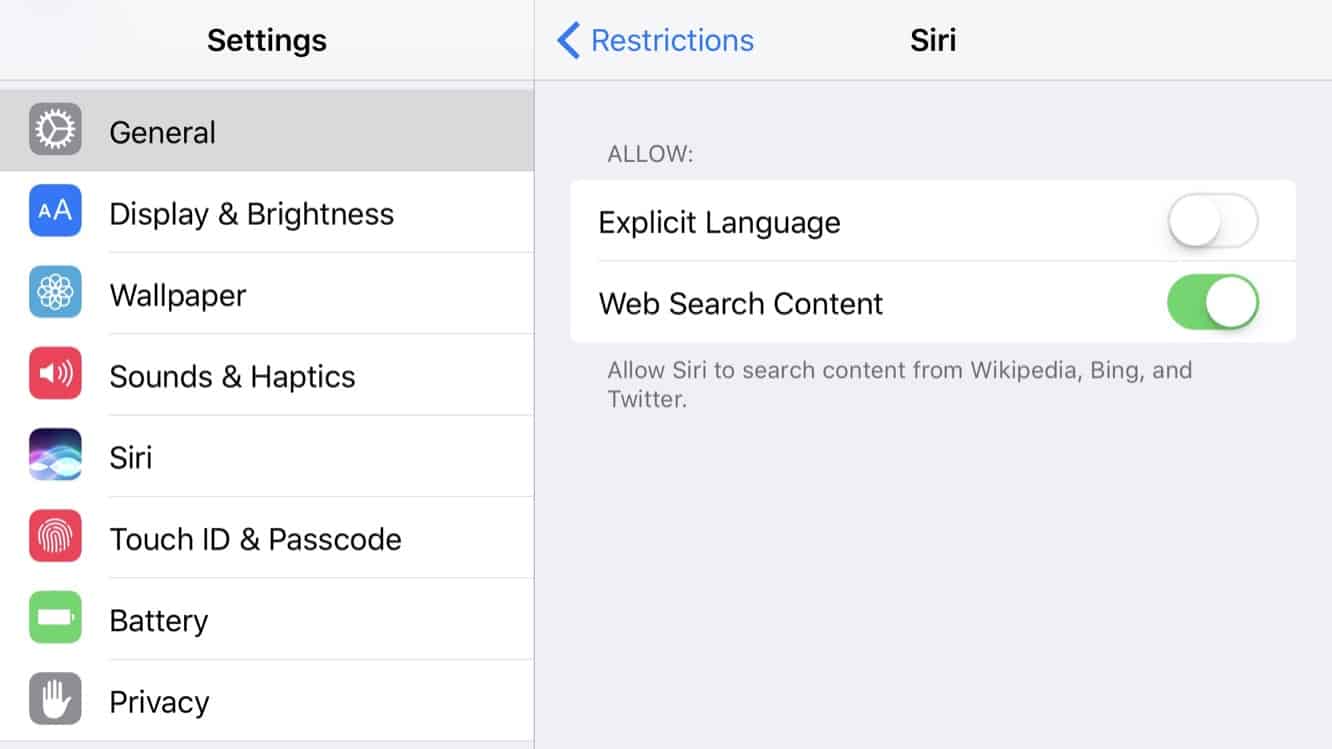
Task: Click the Explicit Language row label
Action: 719,222
